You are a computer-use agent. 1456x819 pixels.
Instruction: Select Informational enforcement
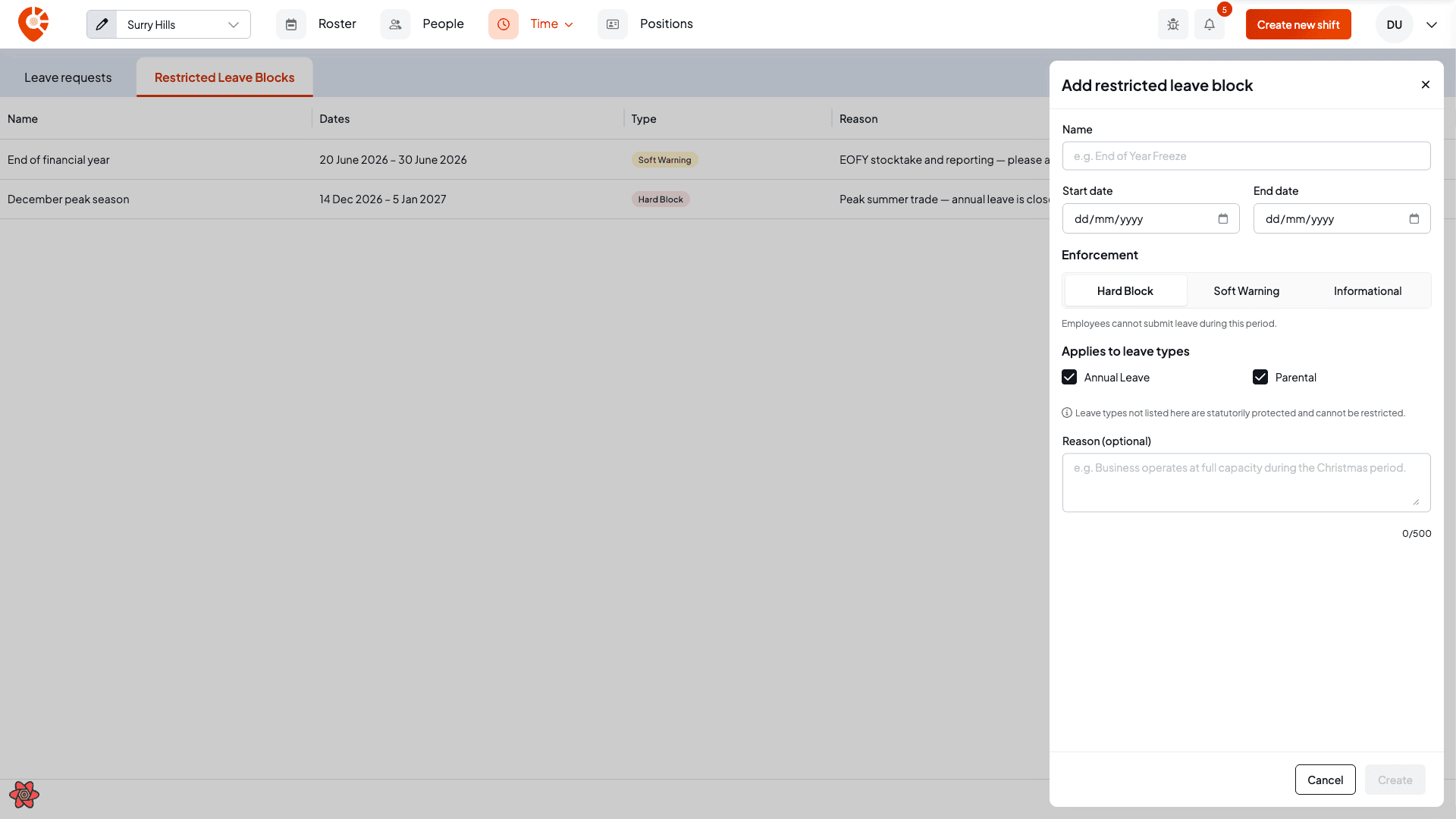click(x=1367, y=290)
